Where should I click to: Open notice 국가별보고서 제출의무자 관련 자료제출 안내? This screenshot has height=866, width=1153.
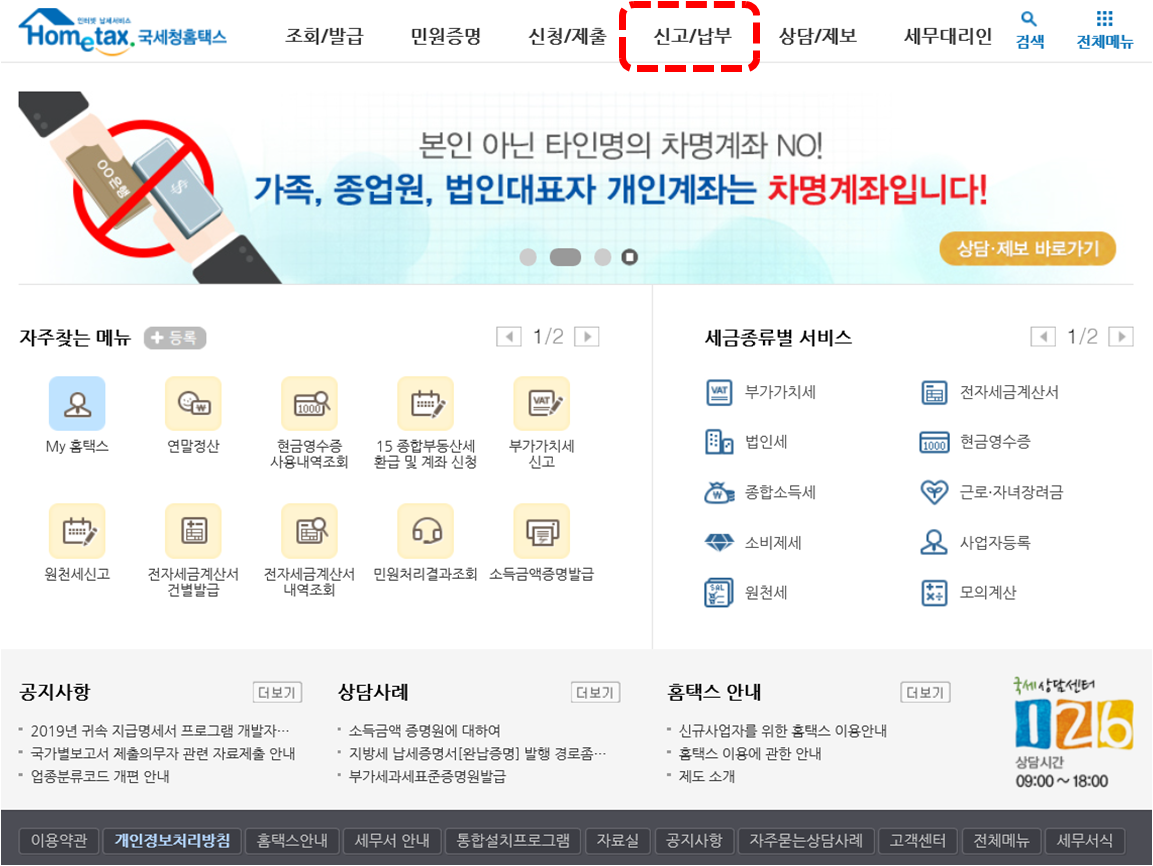163,754
